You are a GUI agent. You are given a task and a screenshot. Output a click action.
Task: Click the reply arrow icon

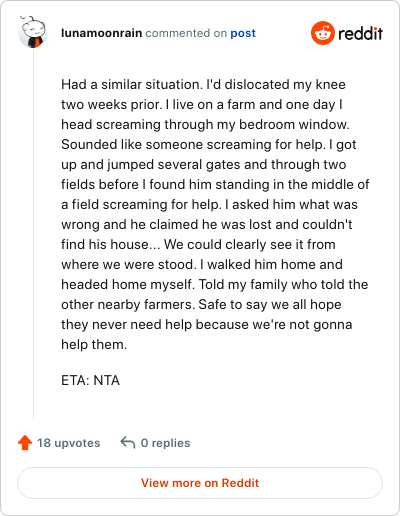click(128, 443)
